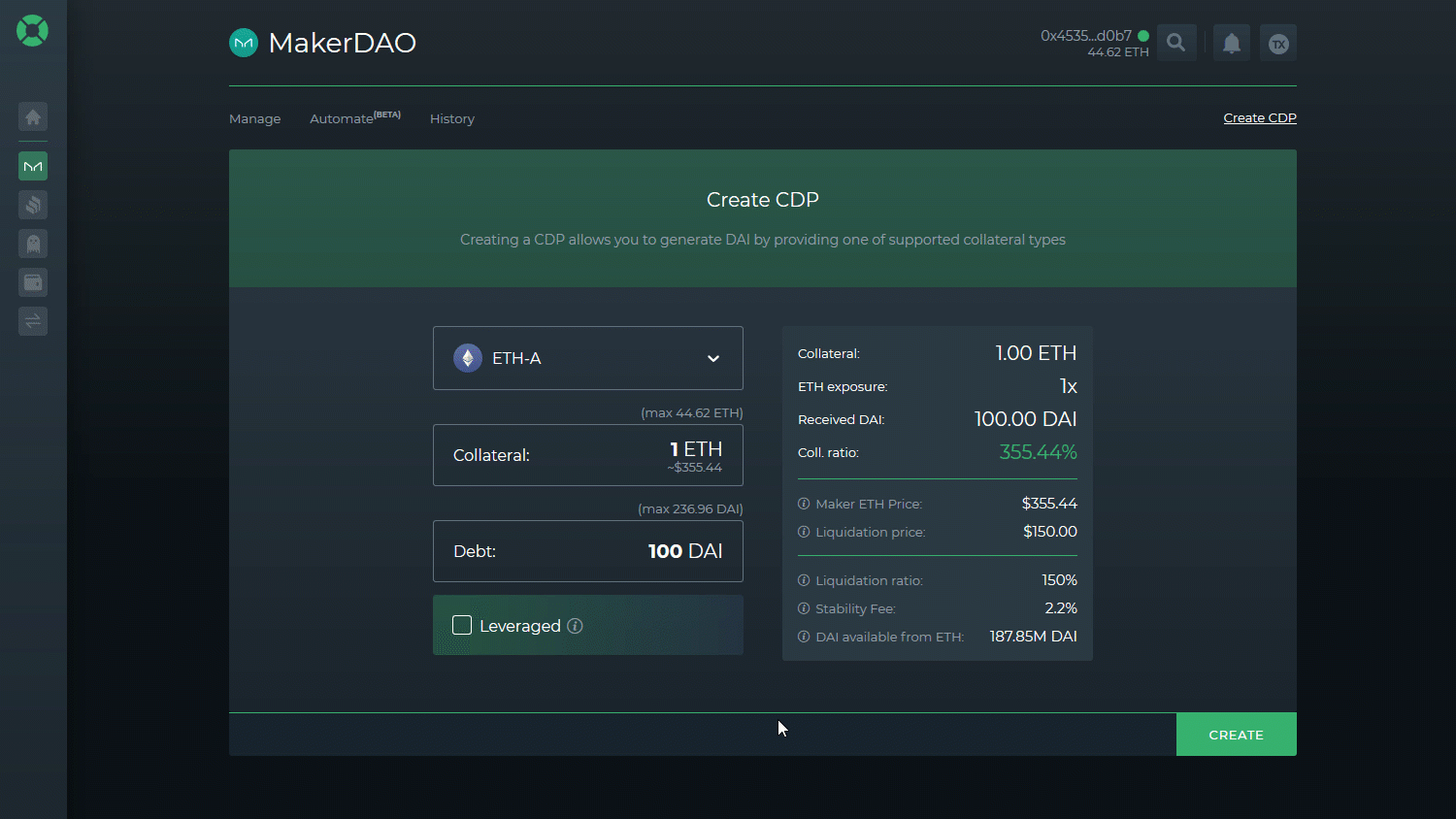This screenshot has height=819, width=1456.
Task: Enable the Leveraged checkbox
Action: pos(462,625)
